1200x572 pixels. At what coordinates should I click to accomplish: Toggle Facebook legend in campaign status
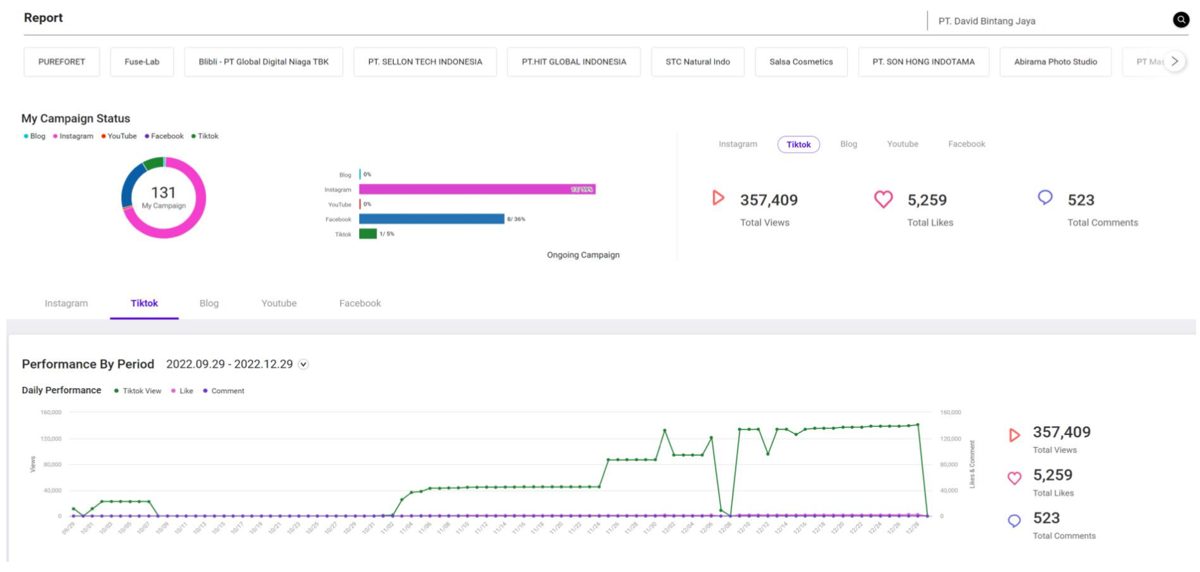coord(164,136)
